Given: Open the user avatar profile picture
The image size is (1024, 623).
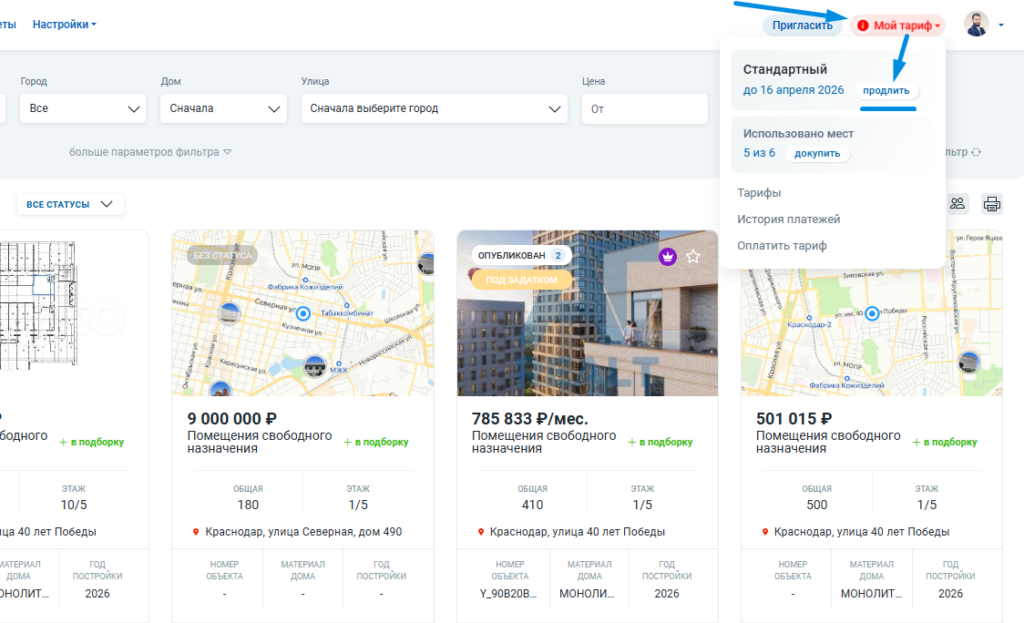Looking at the screenshot, I should tap(976, 24).
